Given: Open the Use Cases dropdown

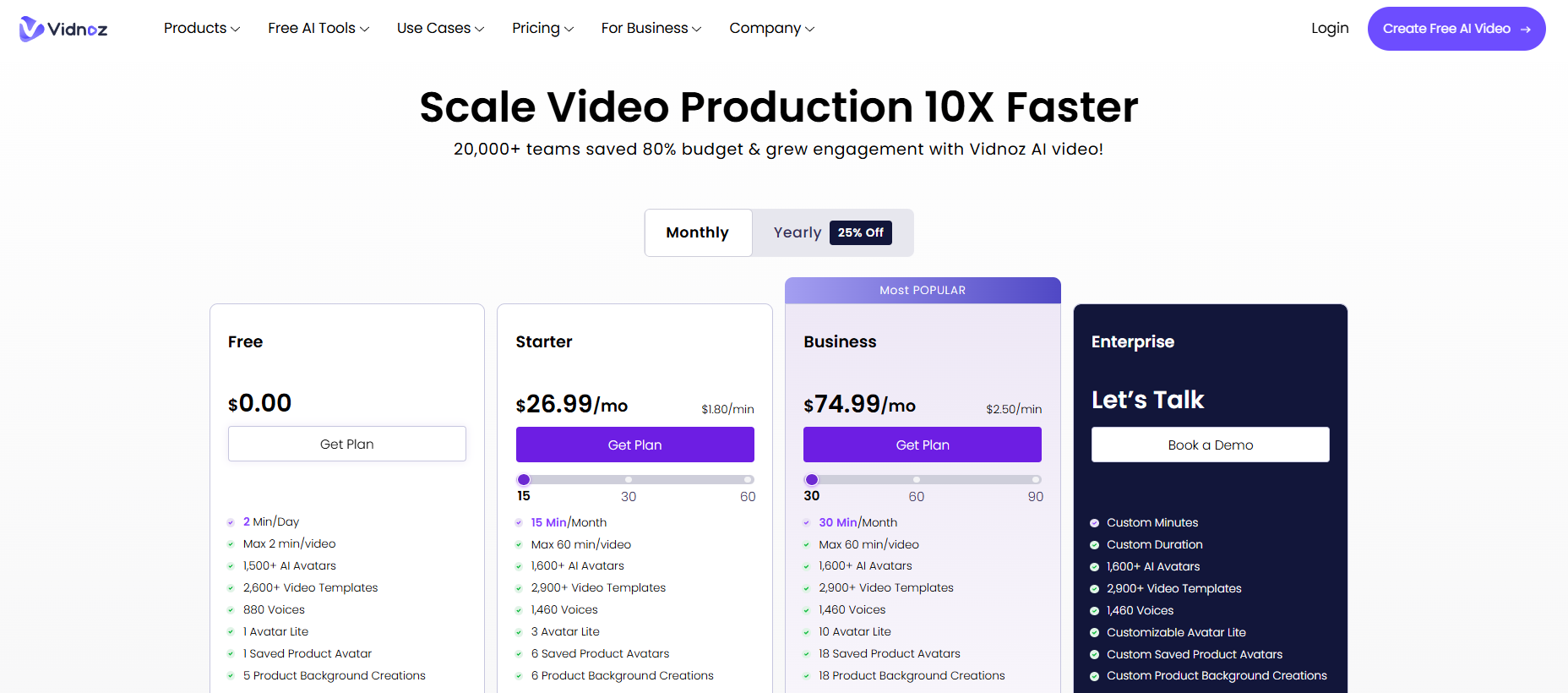Looking at the screenshot, I should click(x=441, y=28).
